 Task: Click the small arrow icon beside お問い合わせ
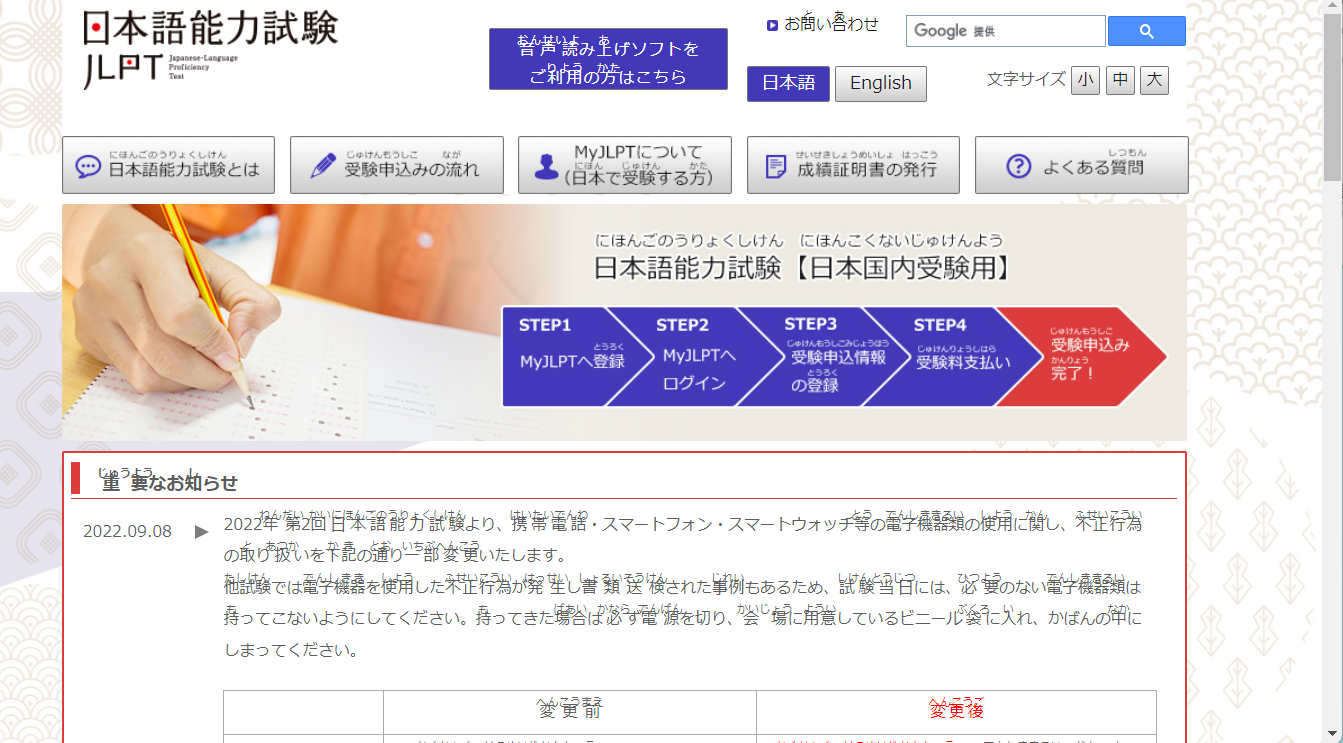[772, 25]
